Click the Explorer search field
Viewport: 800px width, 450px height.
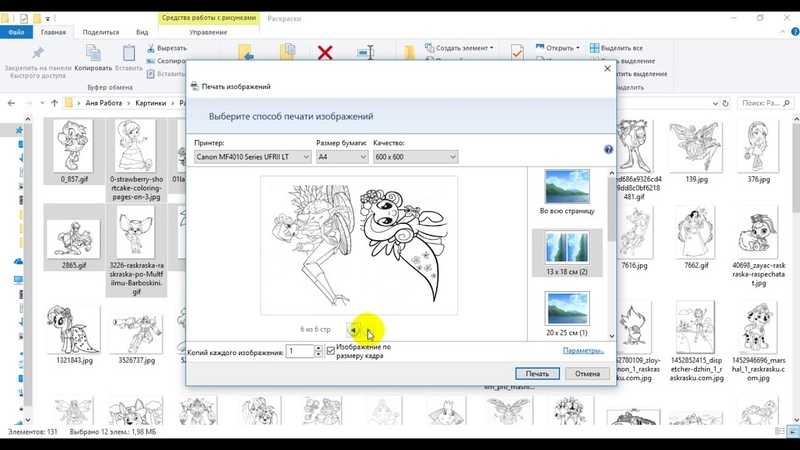click(x=766, y=103)
